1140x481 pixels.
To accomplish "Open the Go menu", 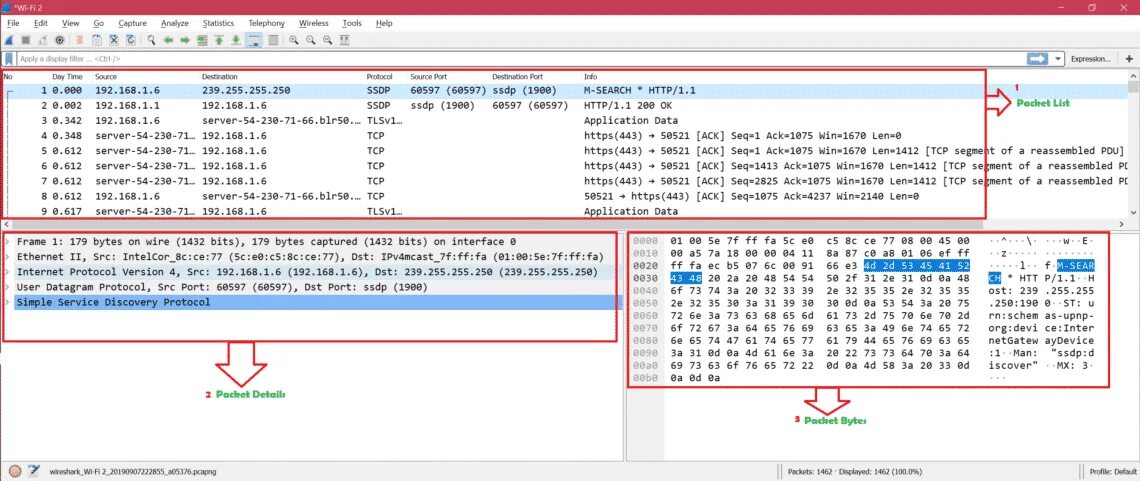I will click(x=99, y=23).
